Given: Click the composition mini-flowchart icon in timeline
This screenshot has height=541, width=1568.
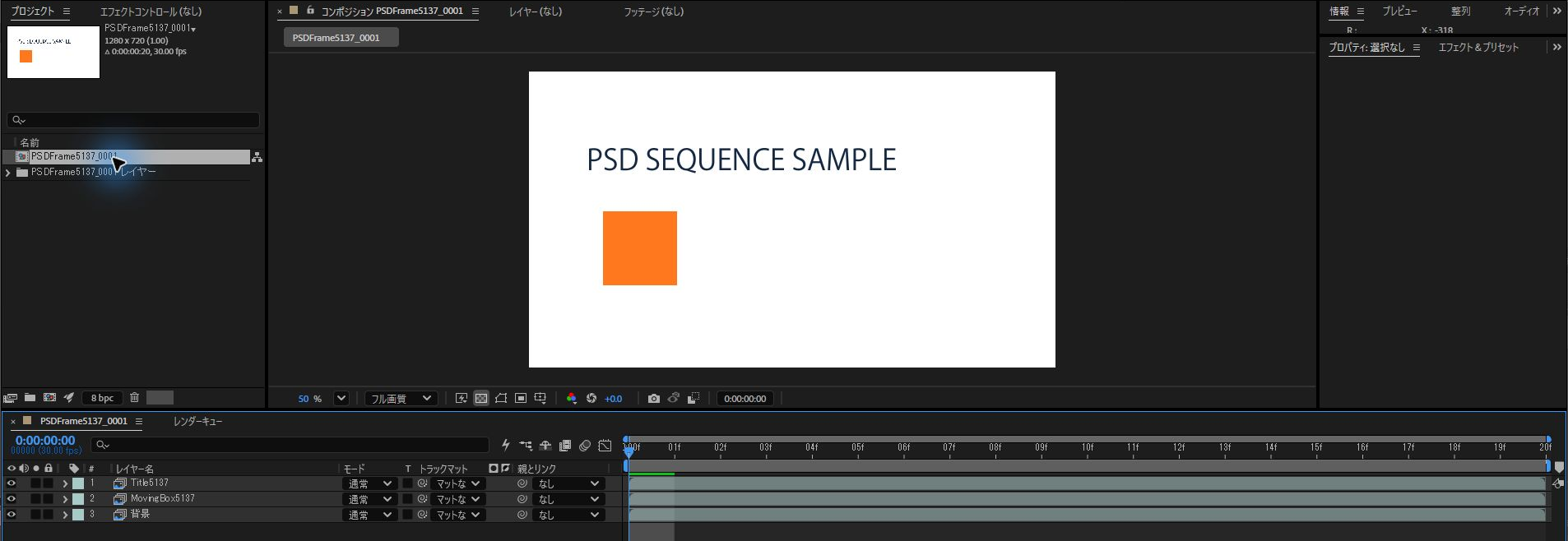Looking at the screenshot, I should click(x=526, y=446).
